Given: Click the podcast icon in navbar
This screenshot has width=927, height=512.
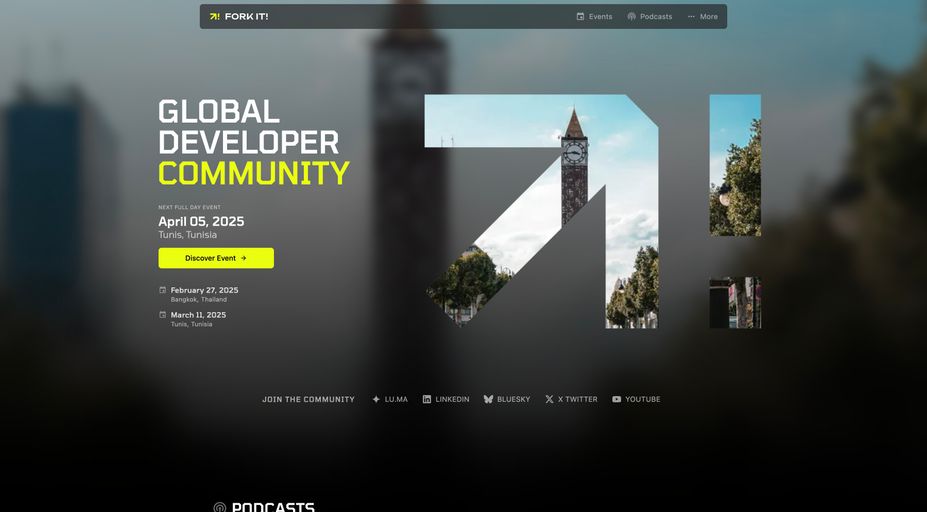Looking at the screenshot, I should (632, 17).
